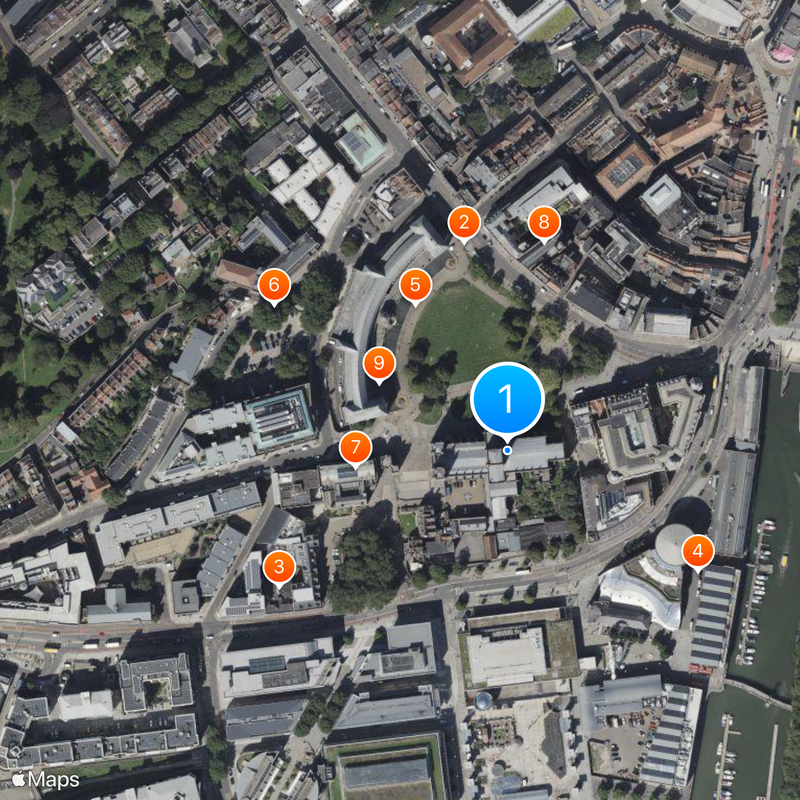Select pin 4 near the harbor
The image size is (800, 800).
(697, 553)
